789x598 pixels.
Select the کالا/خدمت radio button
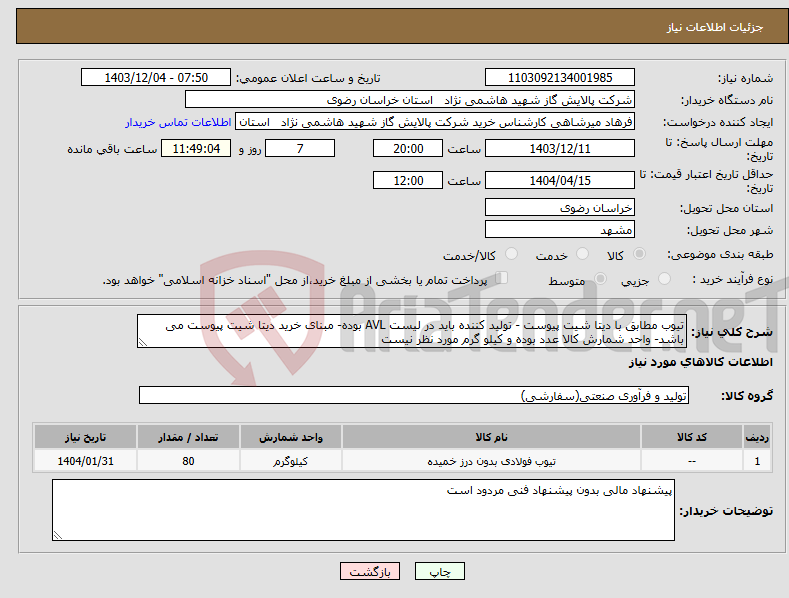[x=511, y=254]
